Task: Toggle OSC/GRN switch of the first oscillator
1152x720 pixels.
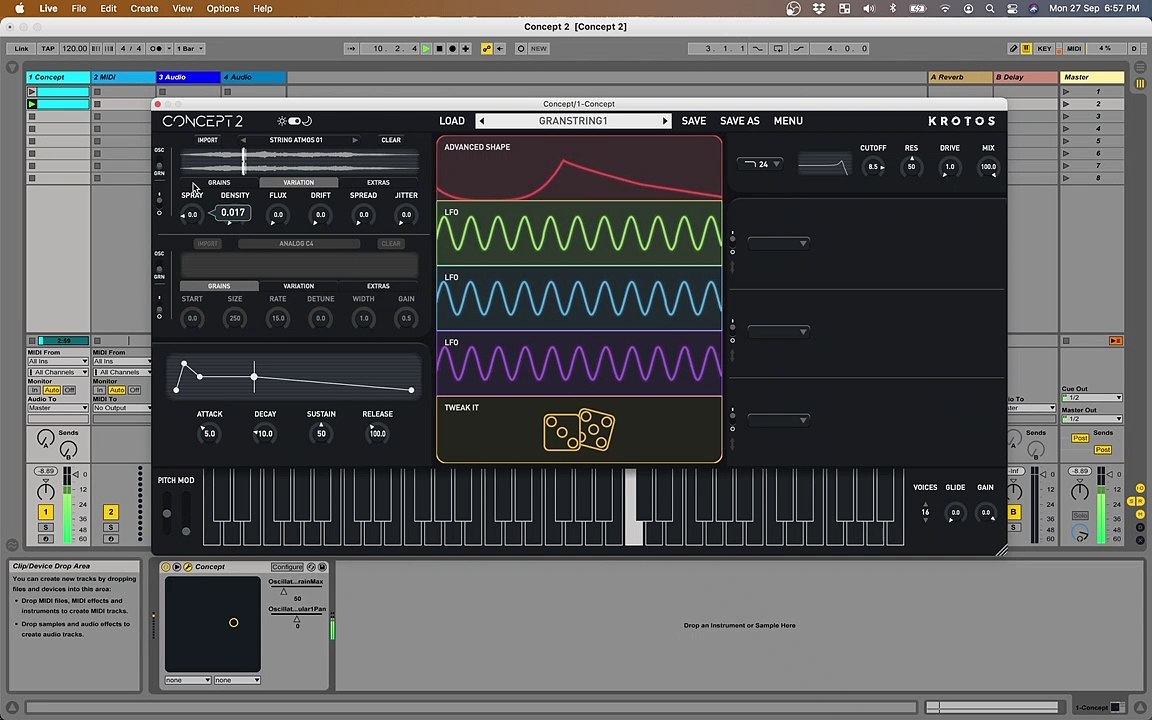Action: 159,162
